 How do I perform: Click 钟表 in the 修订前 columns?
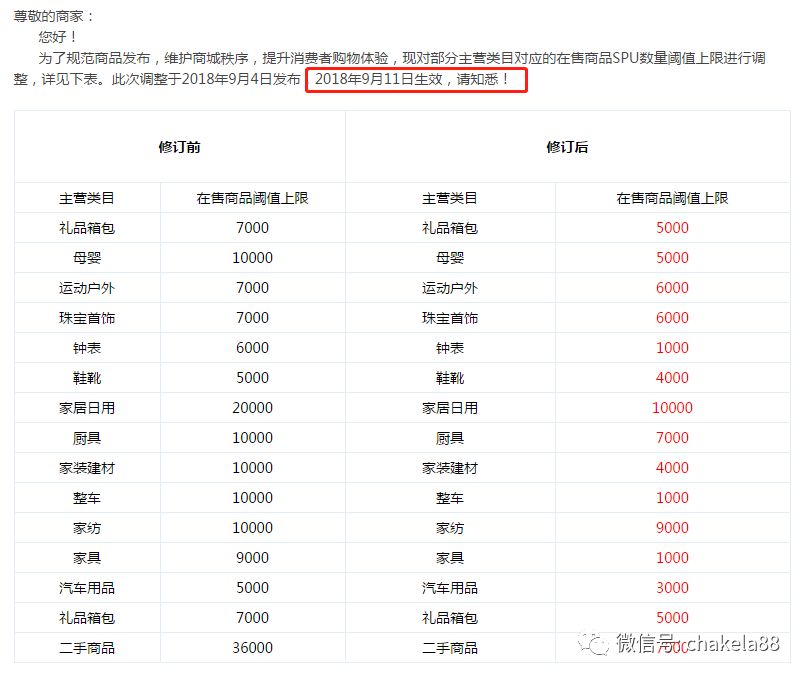(x=87, y=348)
